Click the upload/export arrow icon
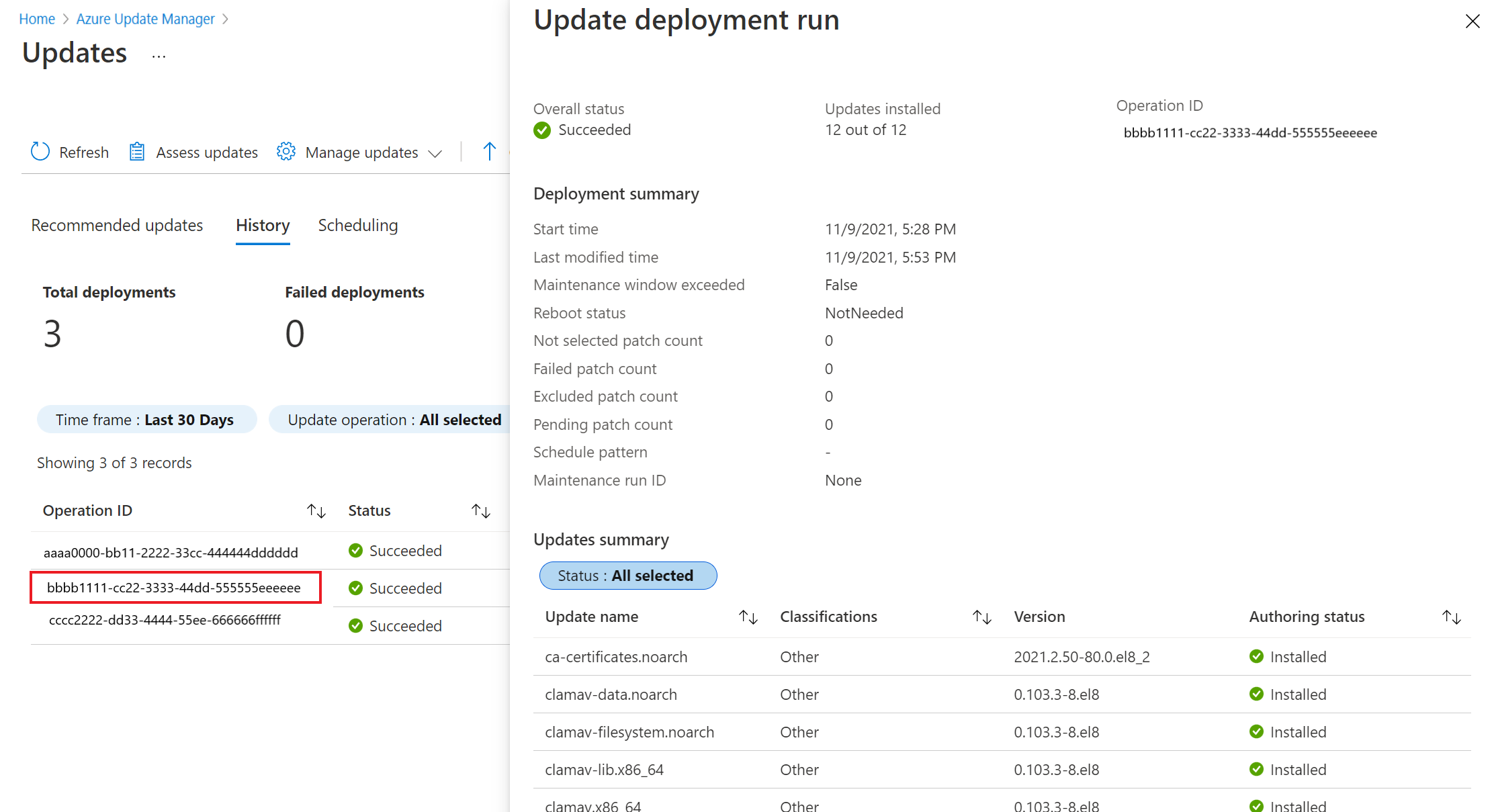The width and height of the screenshot is (1492, 812). pyautogui.click(x=490, y=151)
